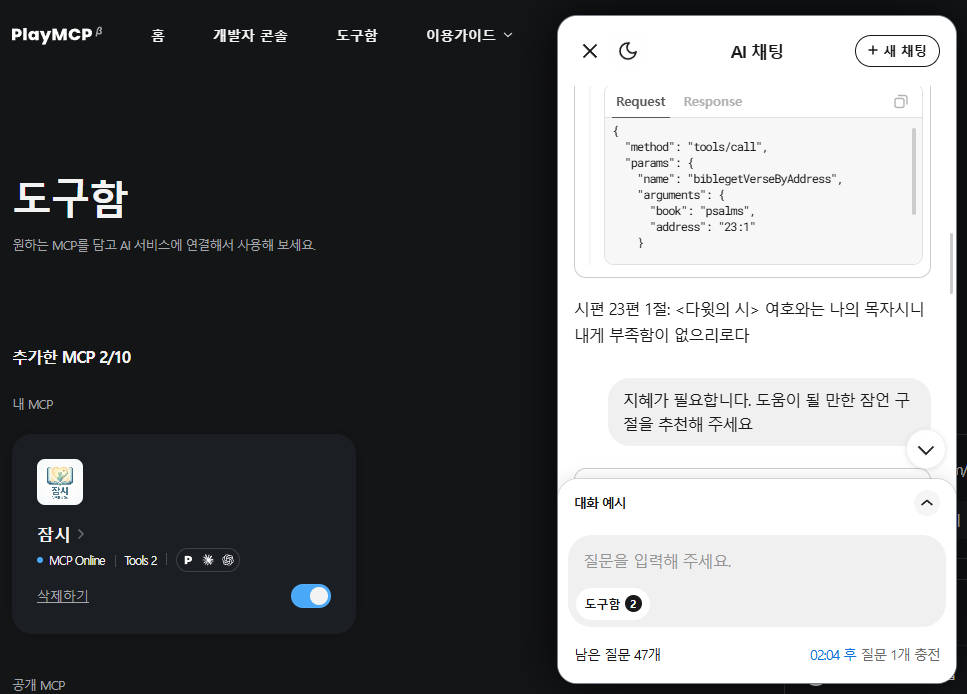The height and width of the screenshot is (694, 967).
Task: Click the Tools 2 label
Action: coord(141,560)
